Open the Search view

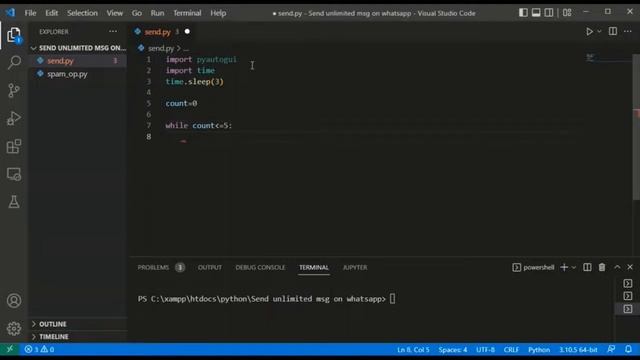[14, 62]
